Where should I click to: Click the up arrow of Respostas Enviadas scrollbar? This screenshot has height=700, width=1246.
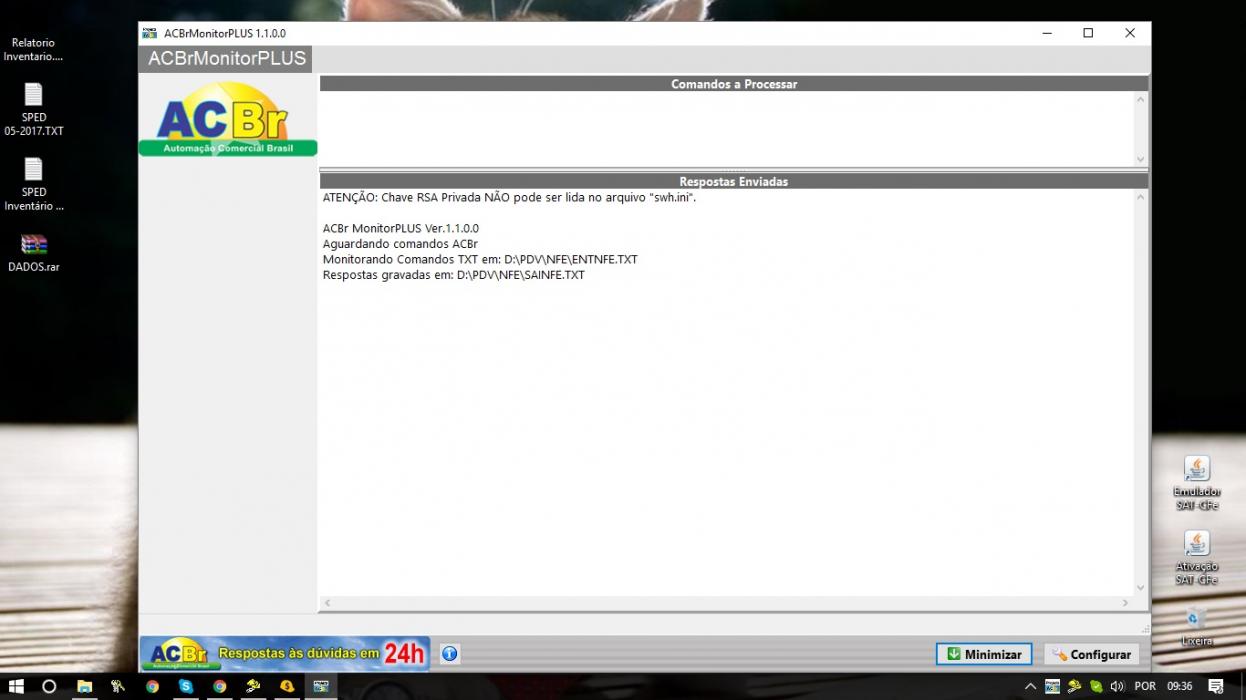click(x=1141, y=197)
